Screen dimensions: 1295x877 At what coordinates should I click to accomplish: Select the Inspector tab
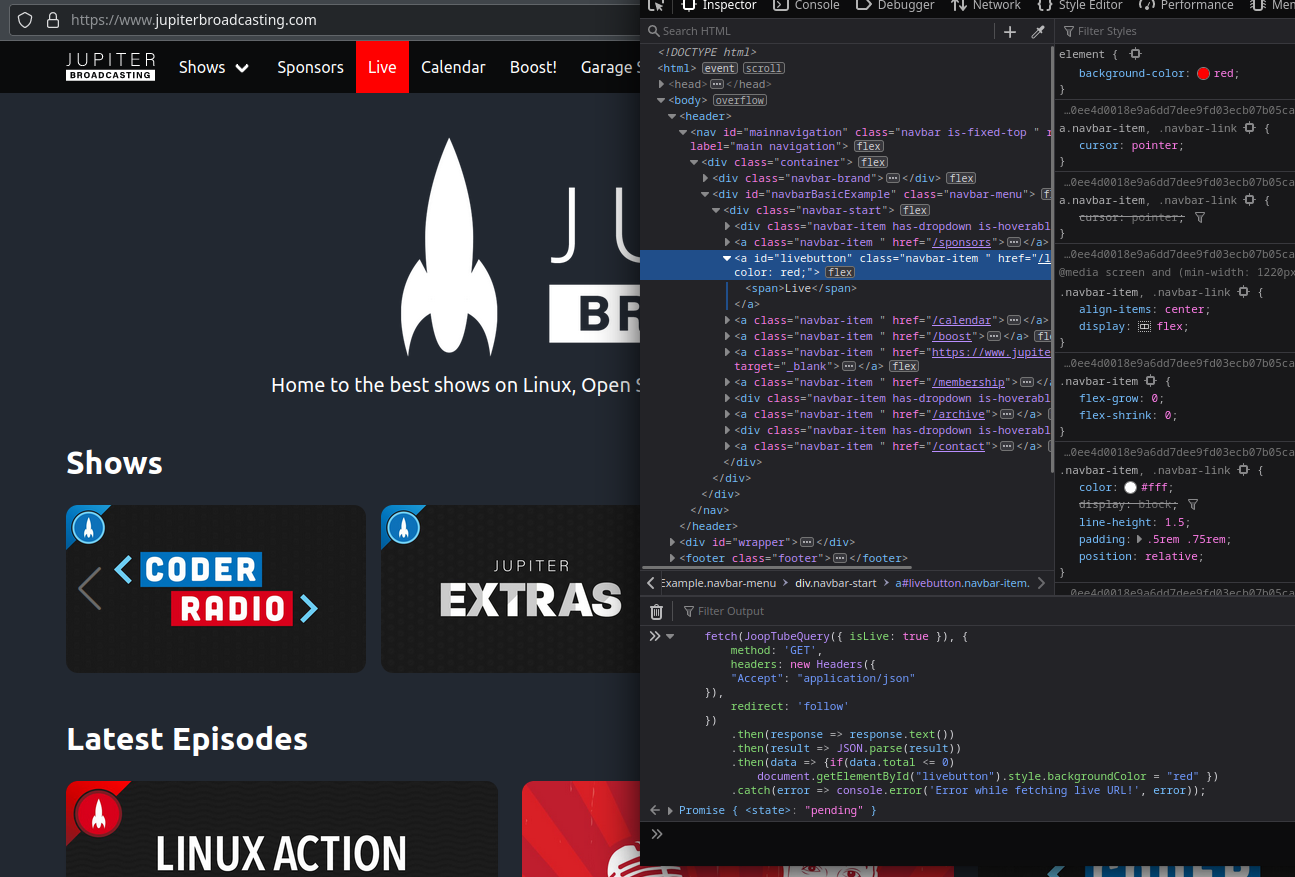pyautogui.click(x=720, y=6)
